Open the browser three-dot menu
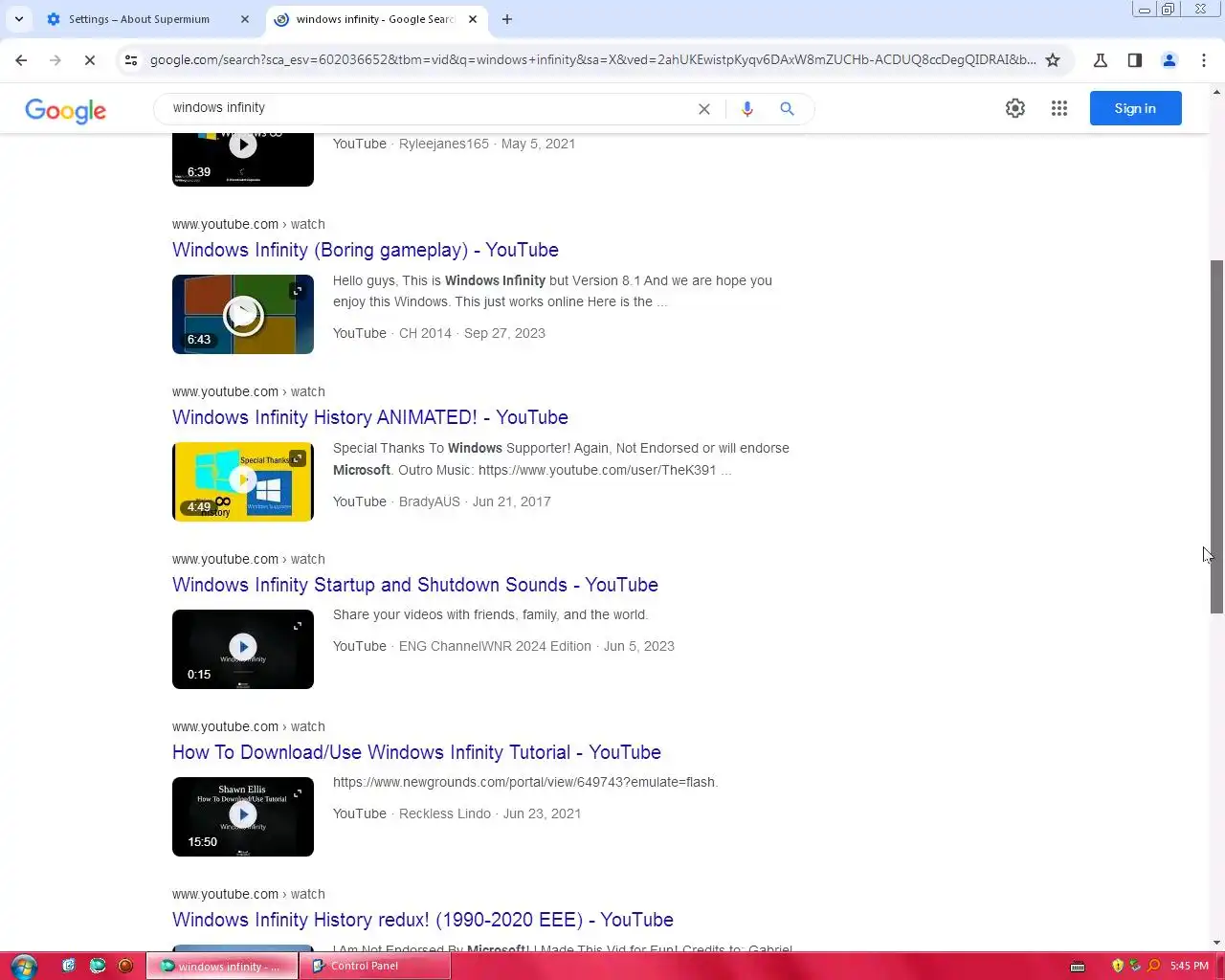The height and width of the screenshot is (980, 1225). point(1204,60)
